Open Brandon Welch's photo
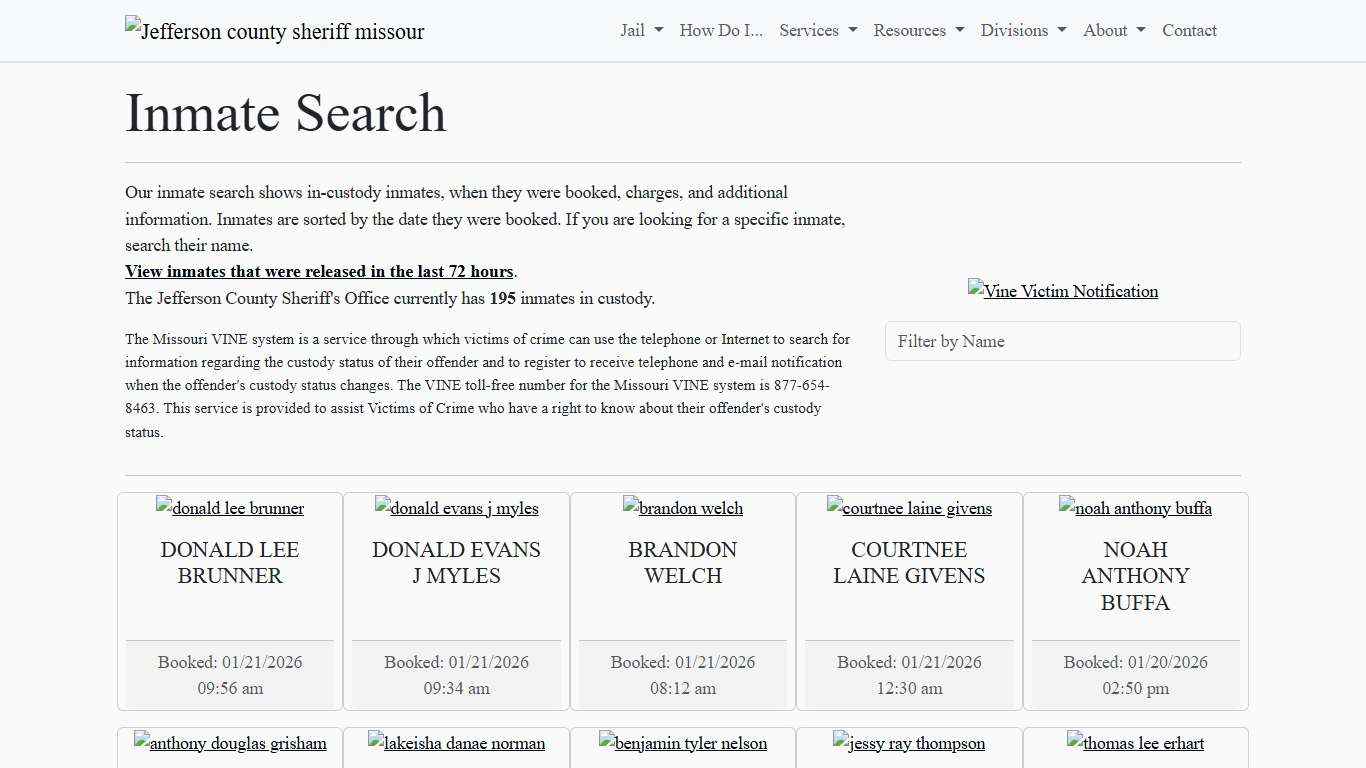Image resolution: width=1366 pixels, height=768 pixels. click(683, 508)
